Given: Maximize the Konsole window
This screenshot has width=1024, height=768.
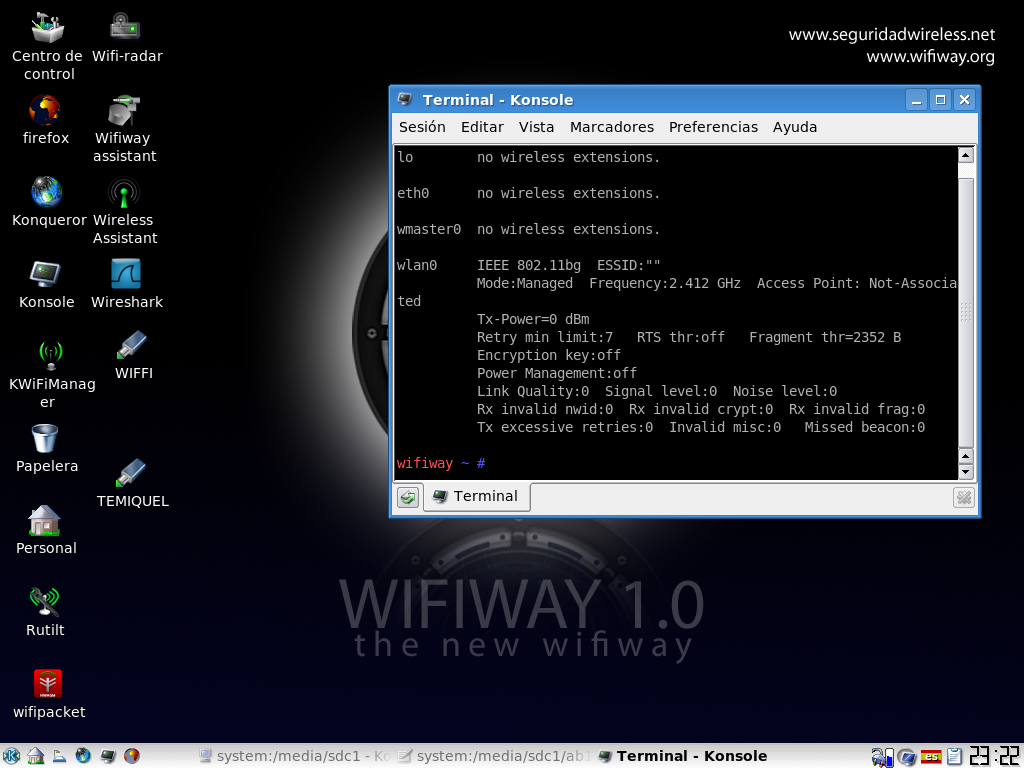Looking at the screenshot, I should (x=940, y=100).
